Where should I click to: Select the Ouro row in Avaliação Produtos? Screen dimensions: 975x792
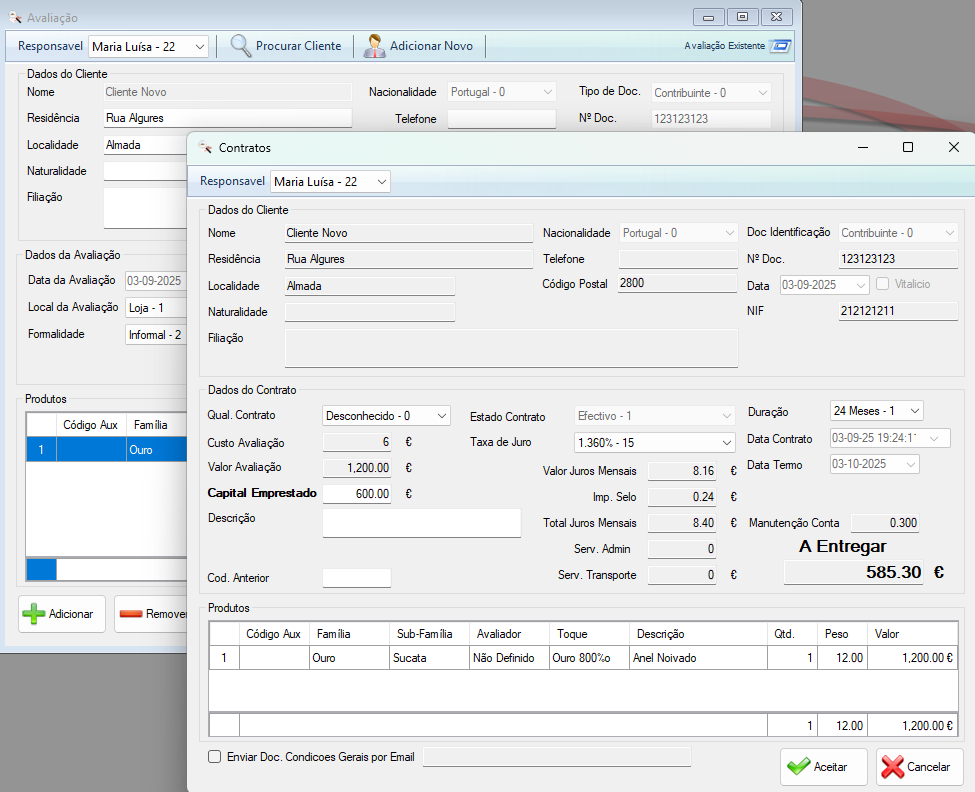[107, 449]
